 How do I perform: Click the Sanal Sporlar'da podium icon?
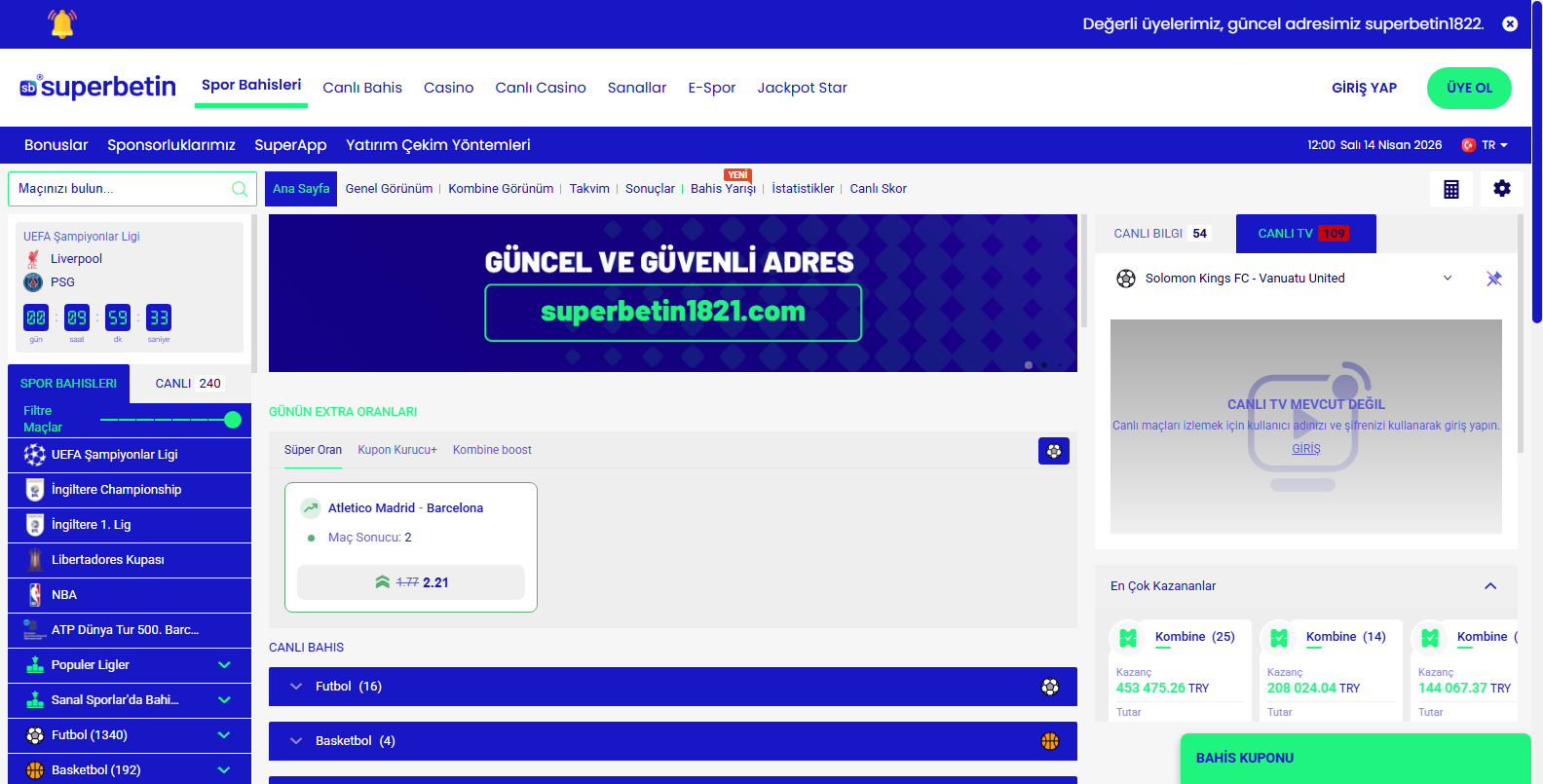[35, 700]
